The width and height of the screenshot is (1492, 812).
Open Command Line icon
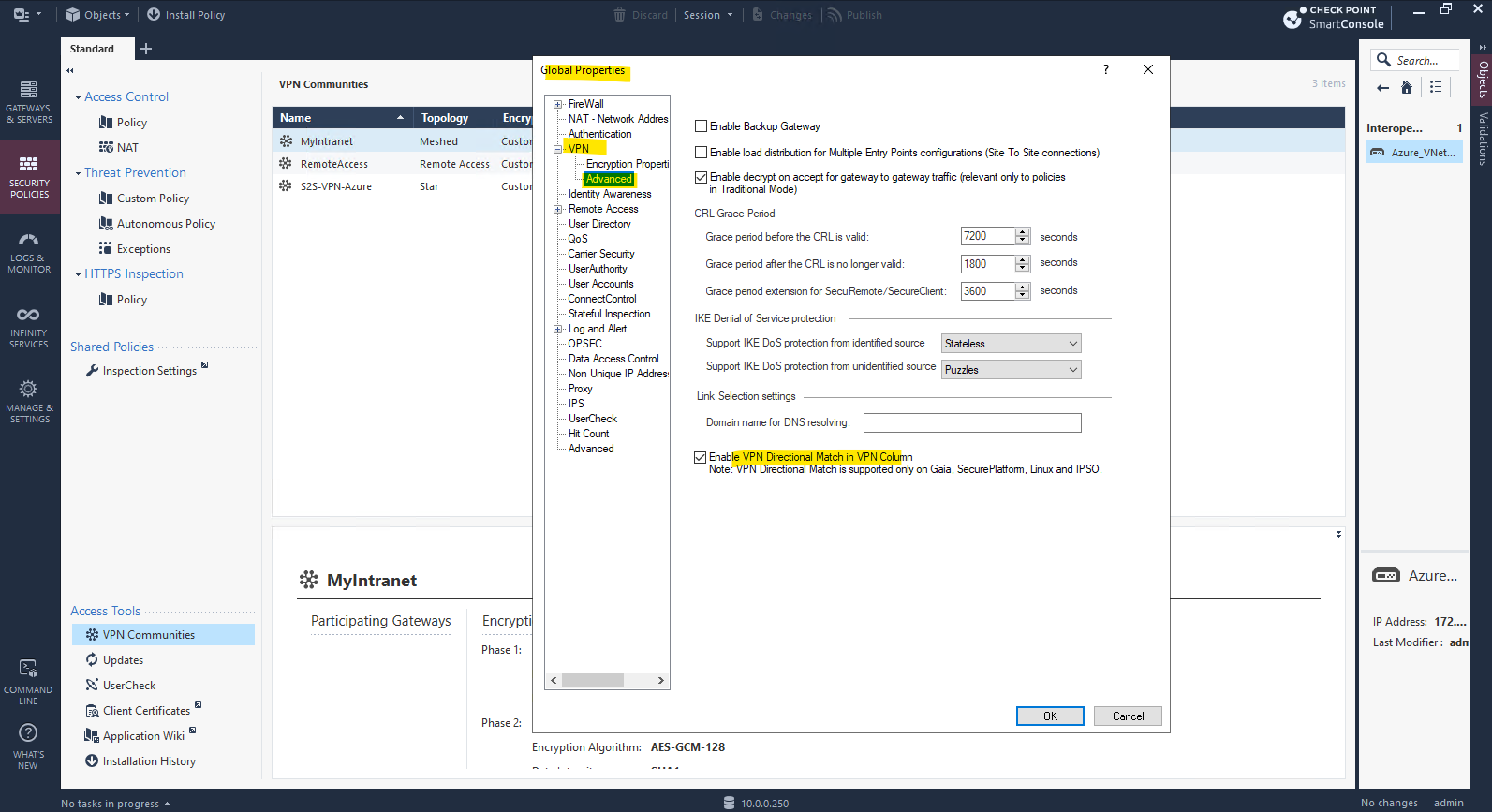coord(29,669)
